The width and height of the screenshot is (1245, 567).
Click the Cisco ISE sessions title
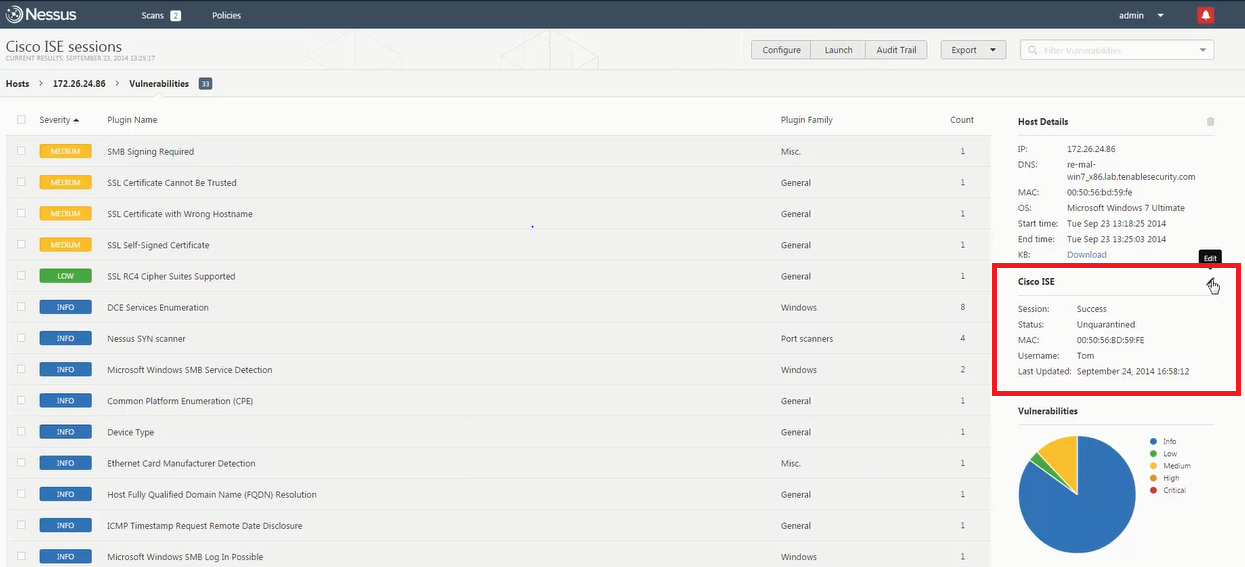64,46
